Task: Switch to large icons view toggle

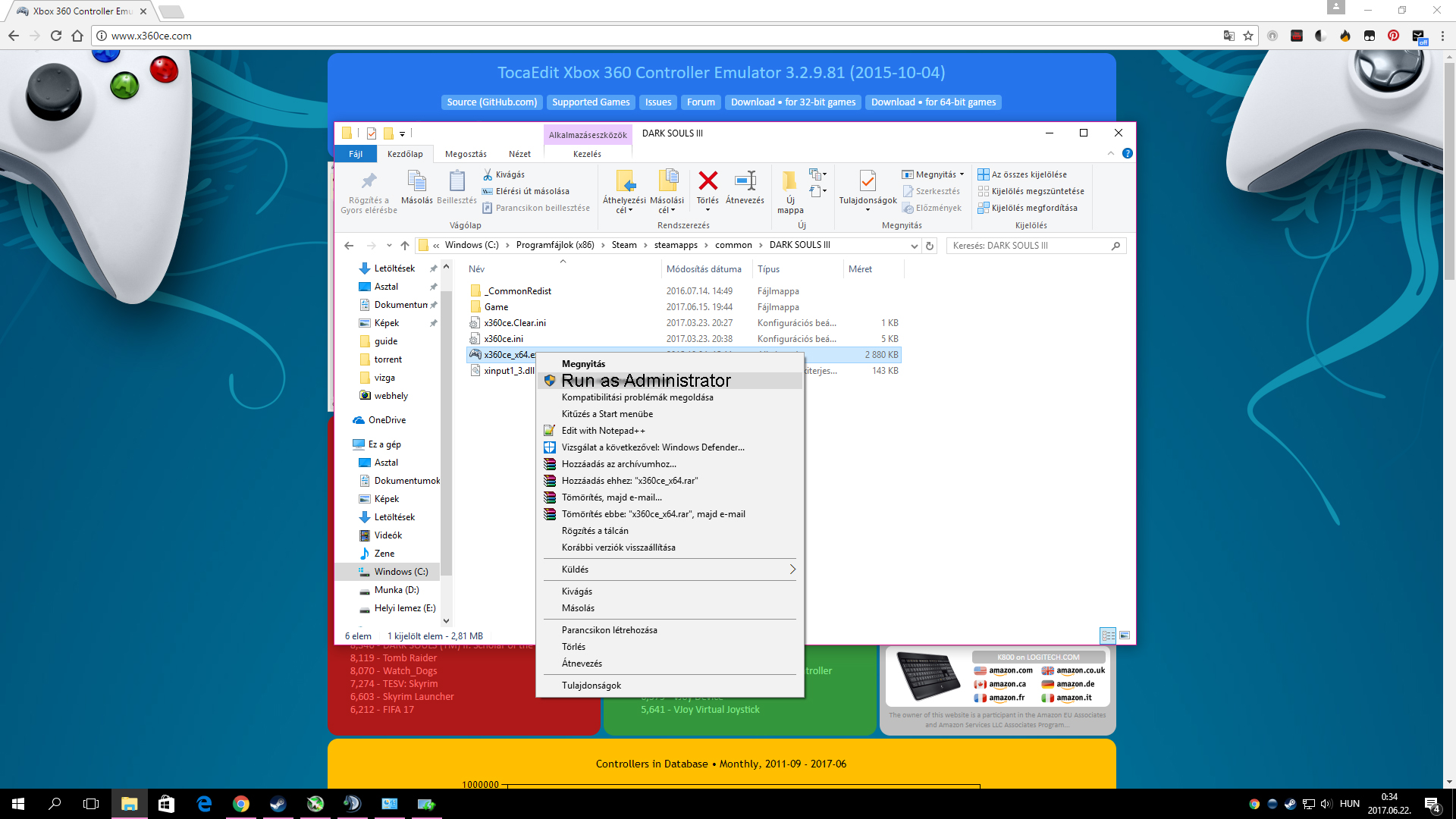Action: 1125,635
